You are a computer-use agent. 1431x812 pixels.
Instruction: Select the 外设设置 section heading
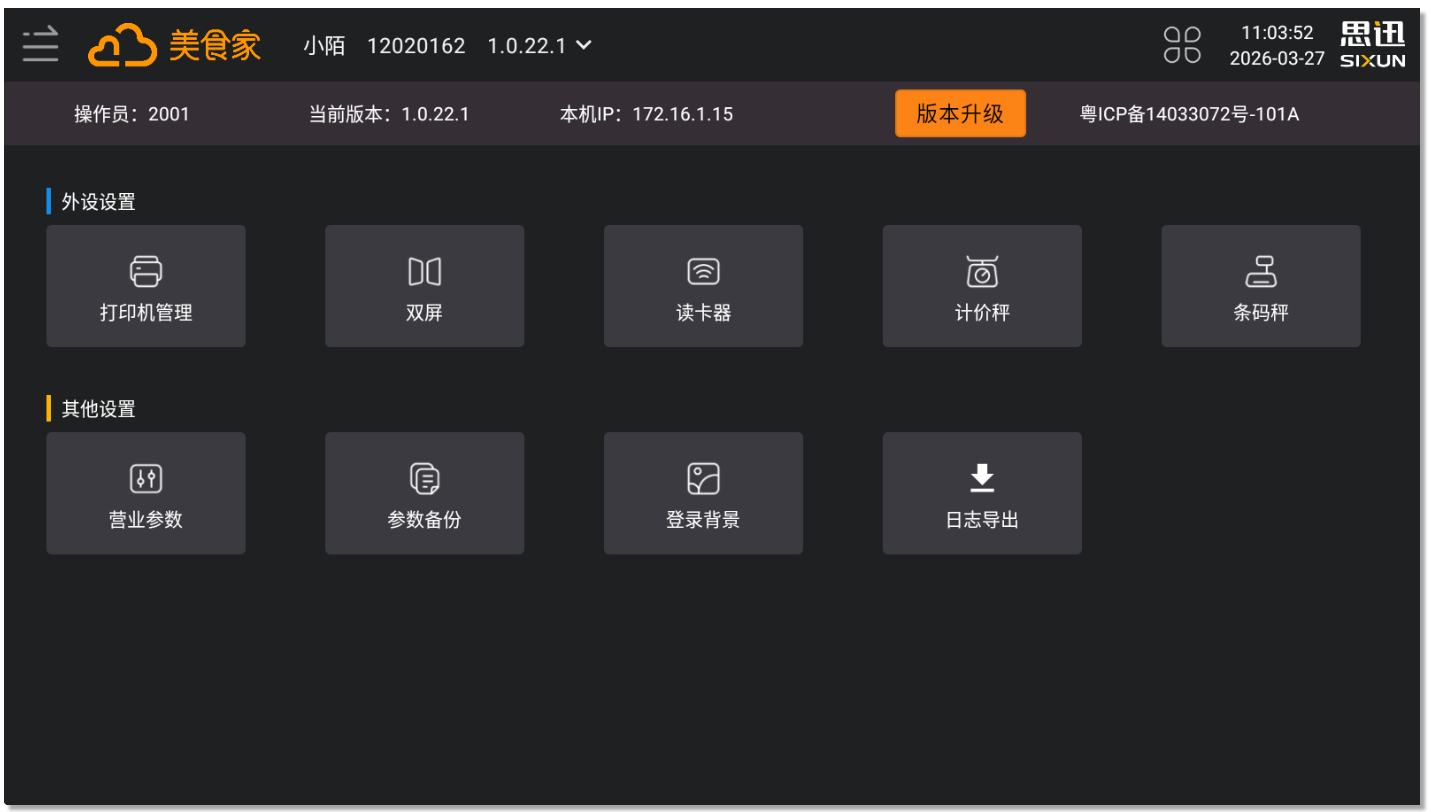[x=98, y=202]
